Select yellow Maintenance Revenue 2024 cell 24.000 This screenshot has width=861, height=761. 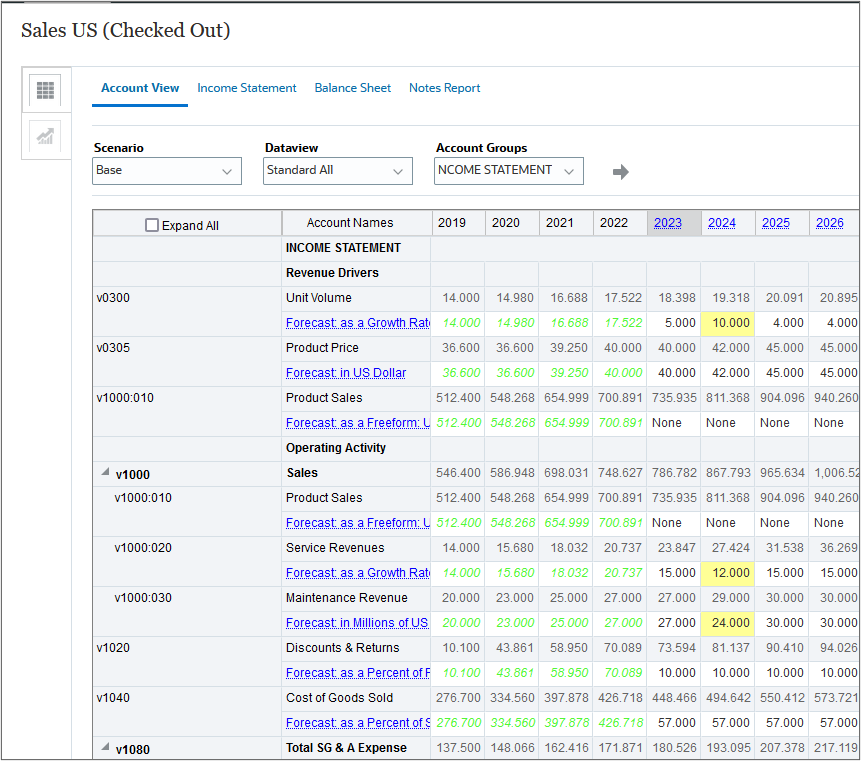click(x=727, y=623)
